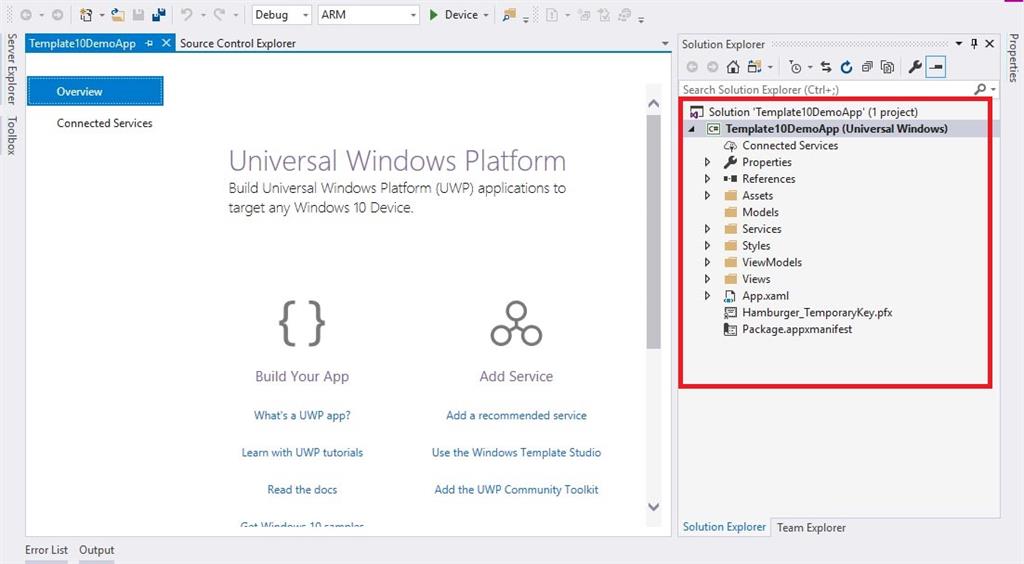Click the Save All icon

159,14
